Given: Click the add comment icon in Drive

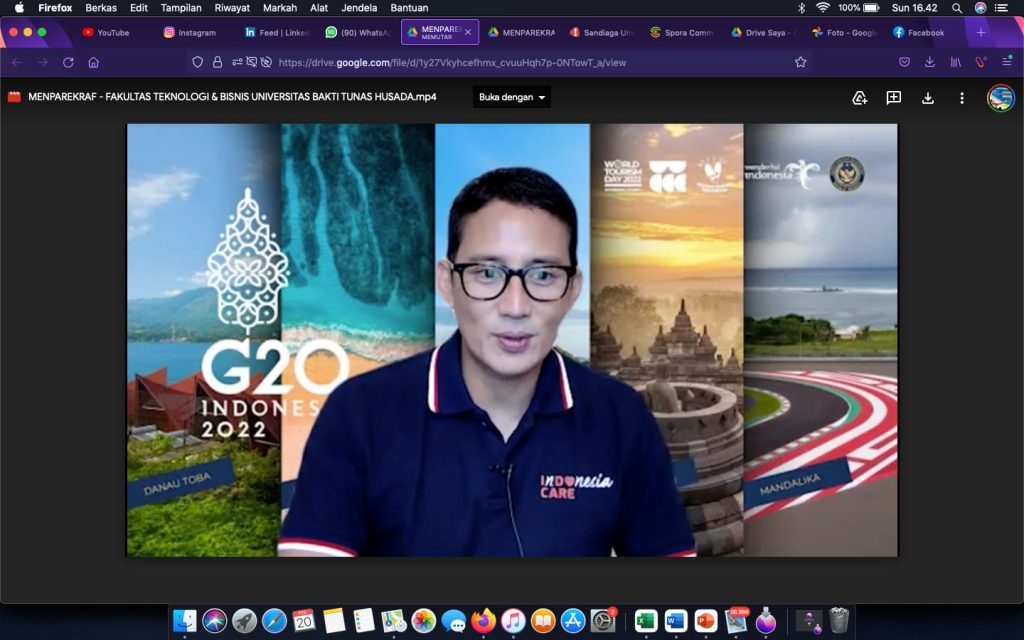Looking at the screenshot, I should tap(893, 98).
